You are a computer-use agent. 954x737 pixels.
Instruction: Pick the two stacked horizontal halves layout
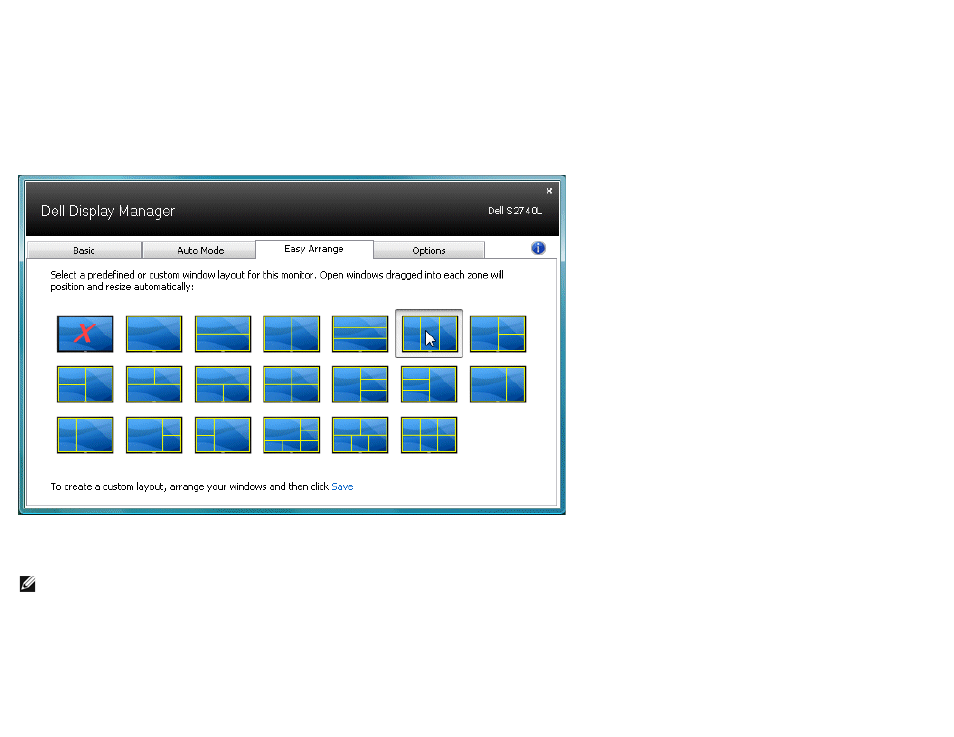click(x=223, y=334)
